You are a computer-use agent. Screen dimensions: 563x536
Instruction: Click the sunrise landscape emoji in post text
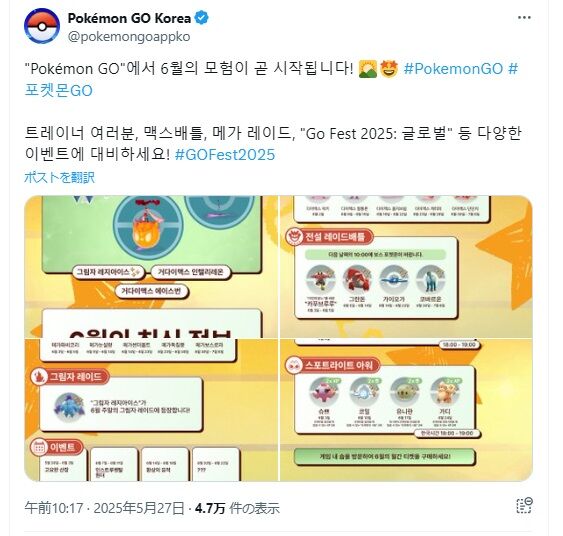[x=368, y=69]
